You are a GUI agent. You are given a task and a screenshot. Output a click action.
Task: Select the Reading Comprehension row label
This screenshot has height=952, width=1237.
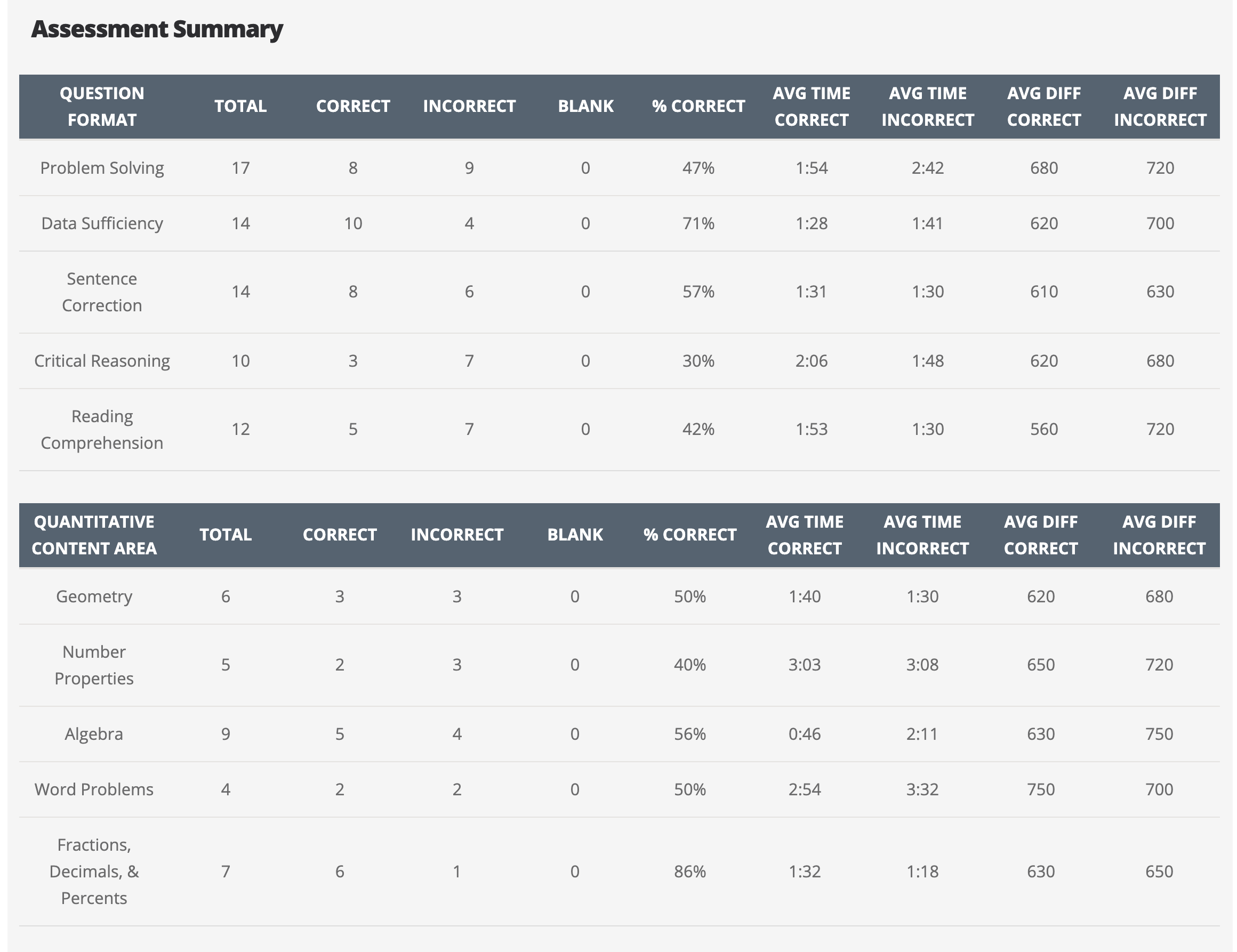102,430
